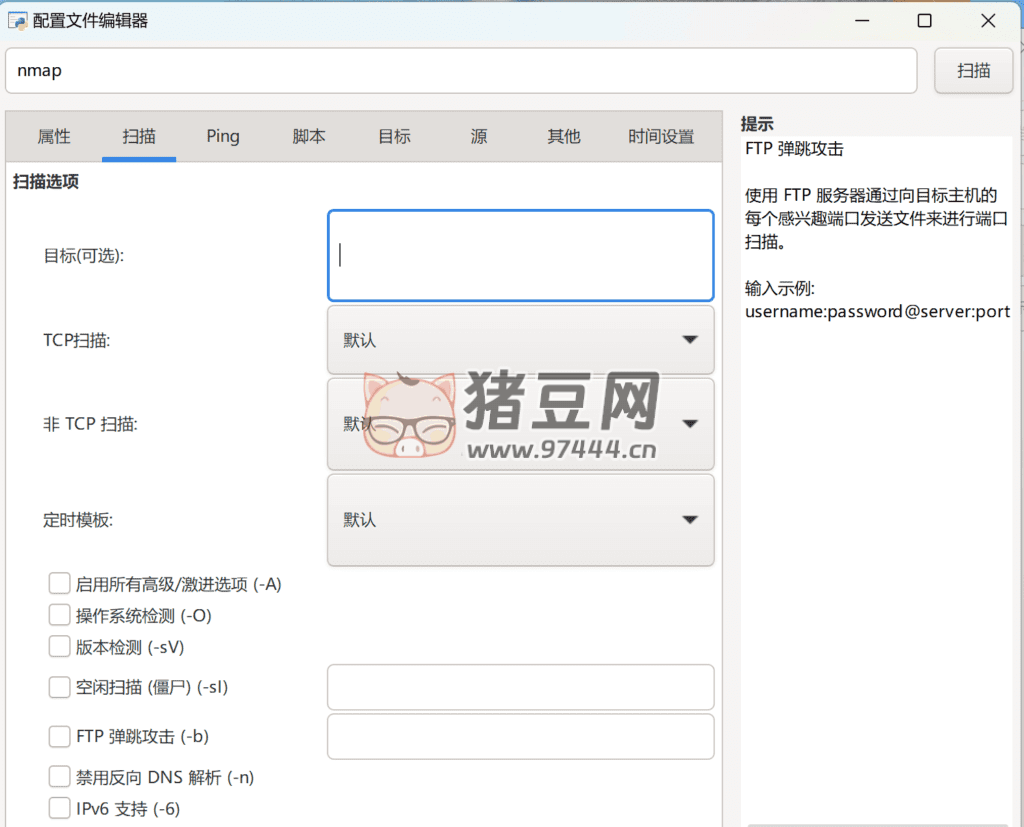This screenshot has width=1024, height=827.
Task: Switch to the 属性 tab
Action: (54, 137)
